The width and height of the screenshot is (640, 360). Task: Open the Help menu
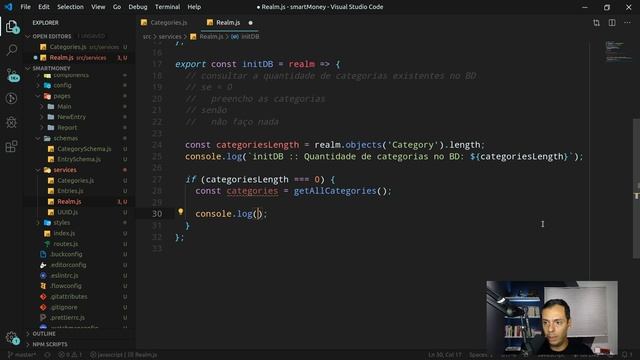194,7
